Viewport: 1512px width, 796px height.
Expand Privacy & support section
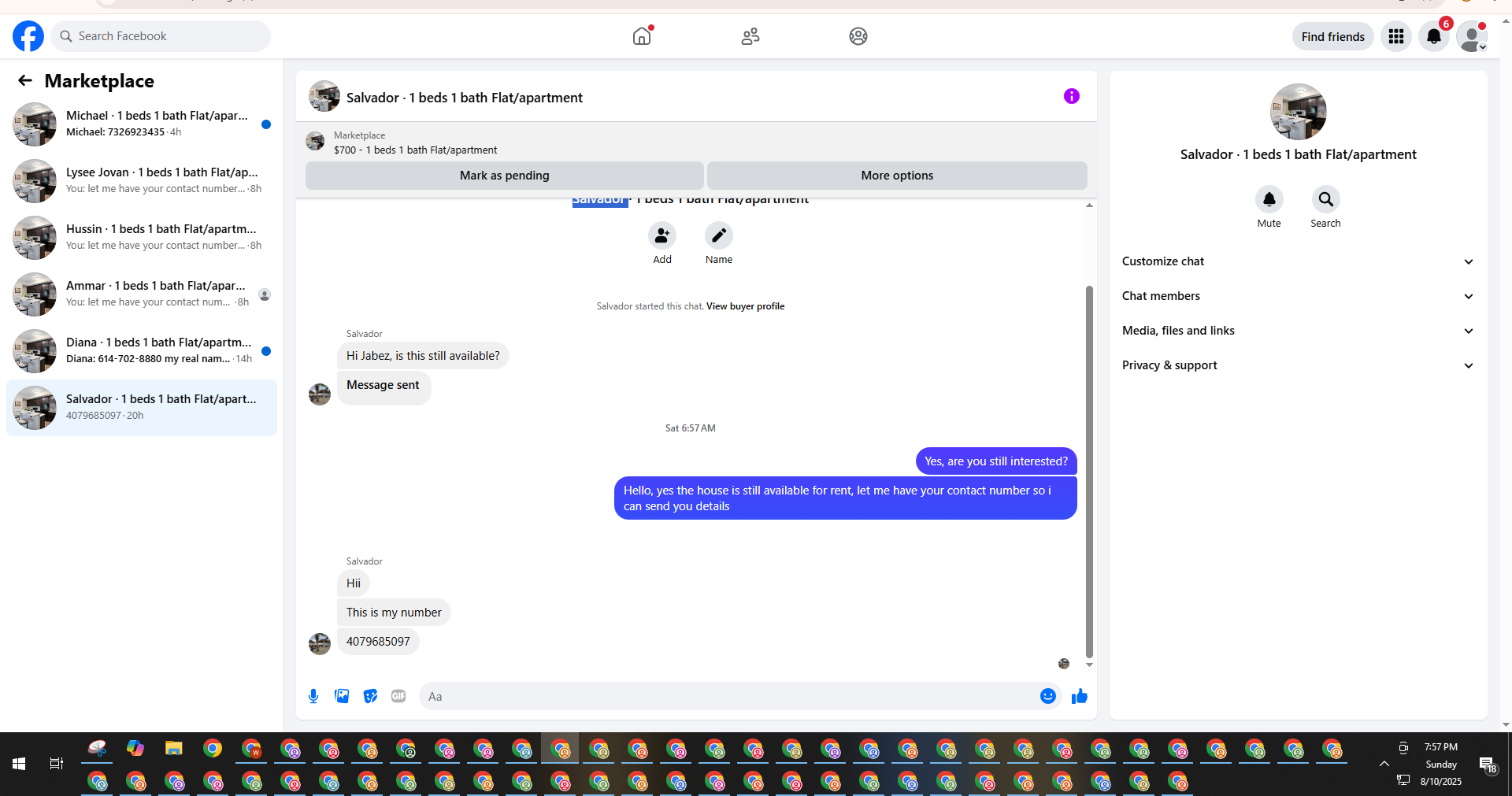point(1298,365)
